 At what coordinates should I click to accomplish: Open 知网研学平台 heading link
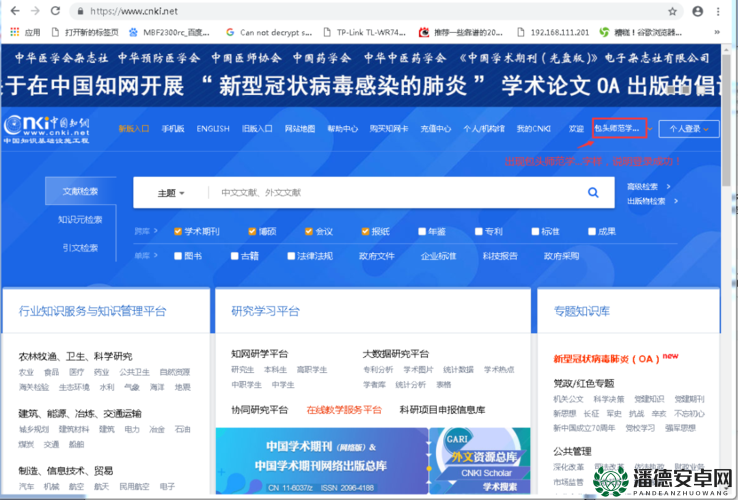pyautogui.click(x=259, y=354)
